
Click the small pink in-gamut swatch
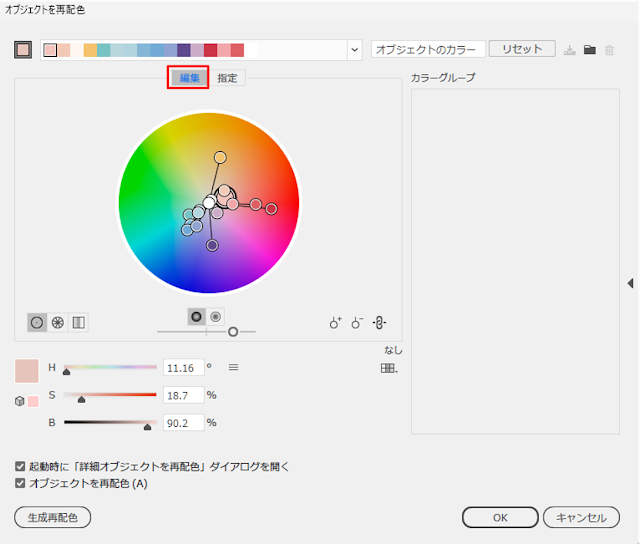point(33,402)
